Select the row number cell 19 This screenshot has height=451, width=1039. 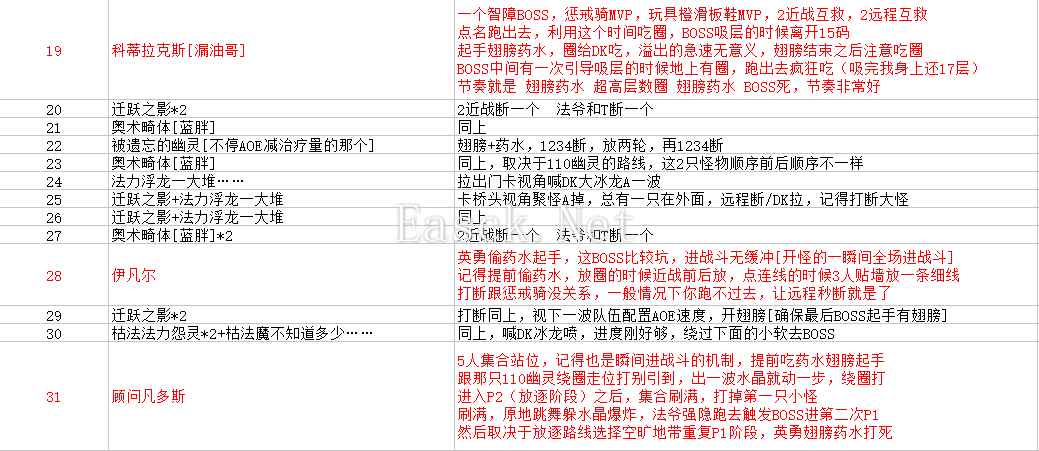(53, 50)
